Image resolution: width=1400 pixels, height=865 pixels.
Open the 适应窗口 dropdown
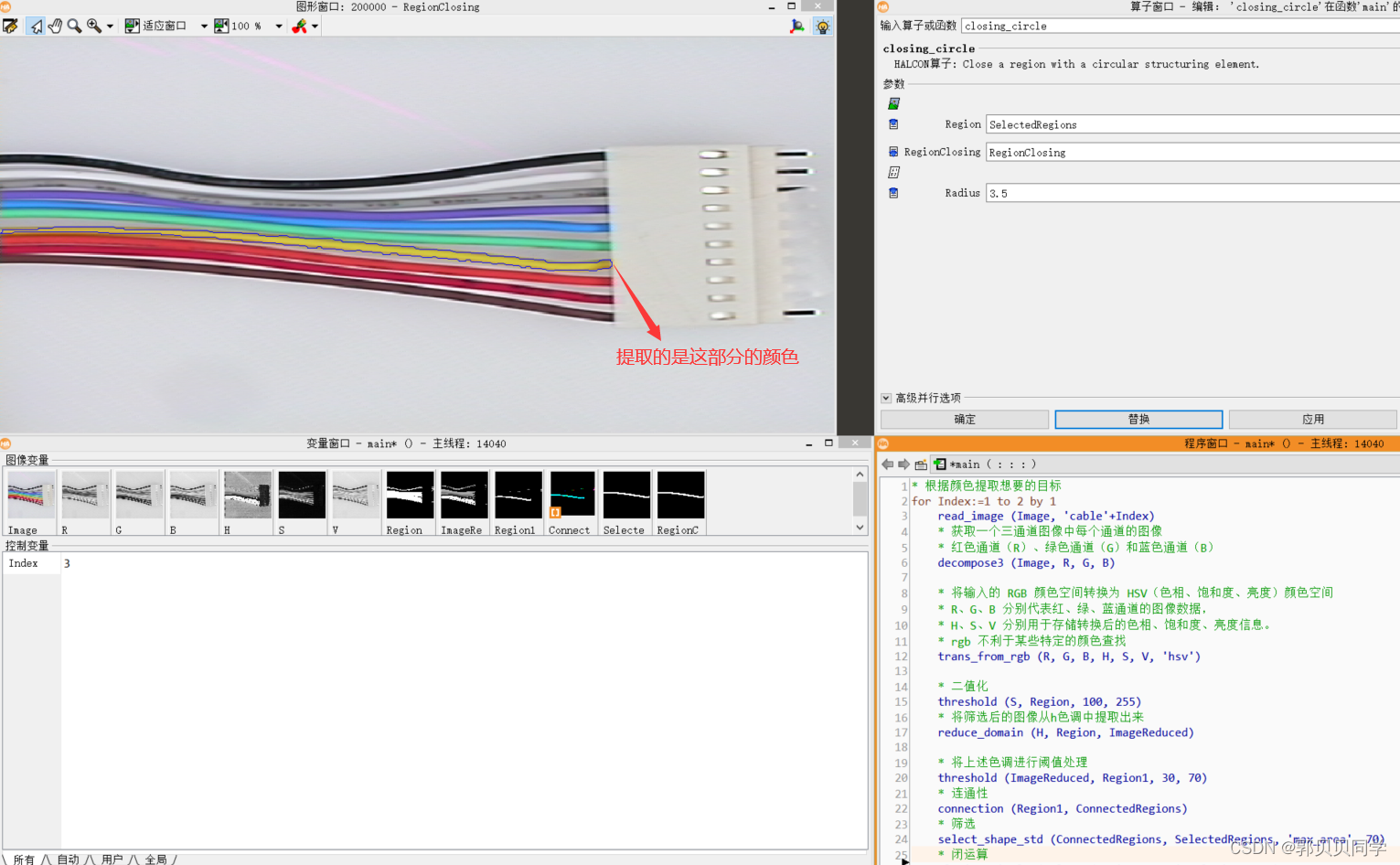coord(204,27)
